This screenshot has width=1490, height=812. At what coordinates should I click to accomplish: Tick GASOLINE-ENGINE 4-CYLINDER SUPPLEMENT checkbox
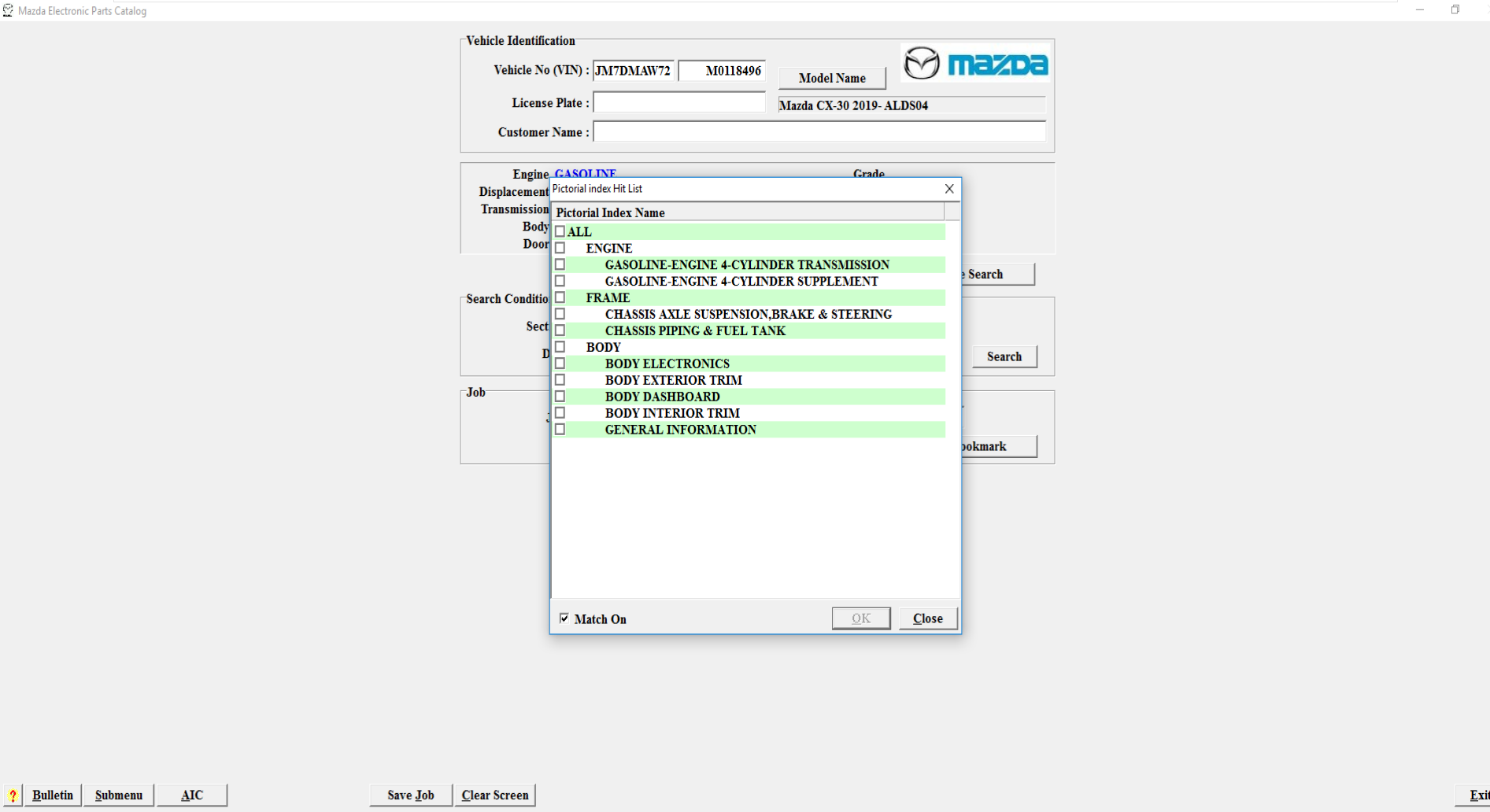[560, 281]
